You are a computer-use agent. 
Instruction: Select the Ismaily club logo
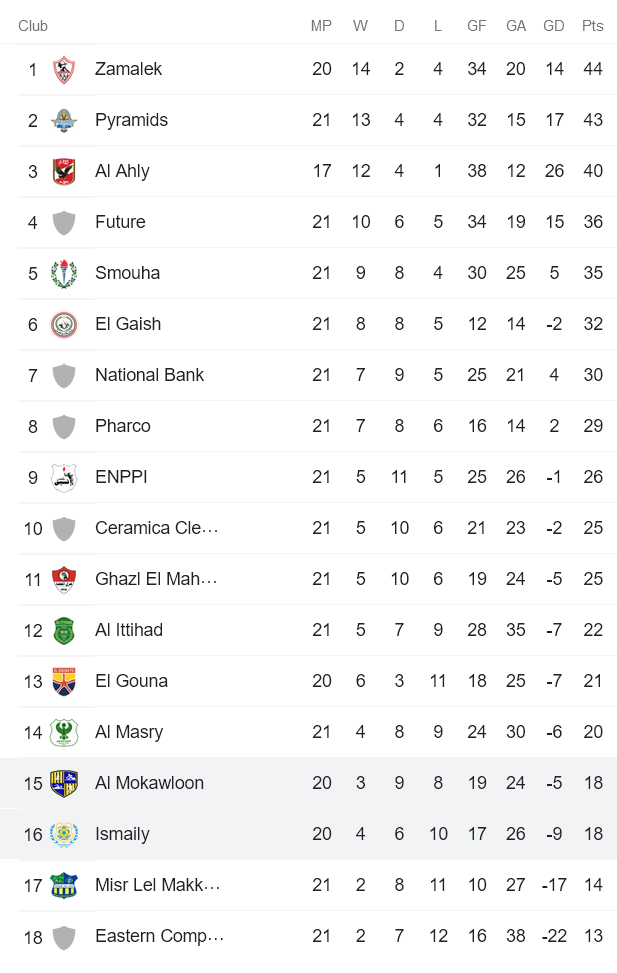[62, 833]
